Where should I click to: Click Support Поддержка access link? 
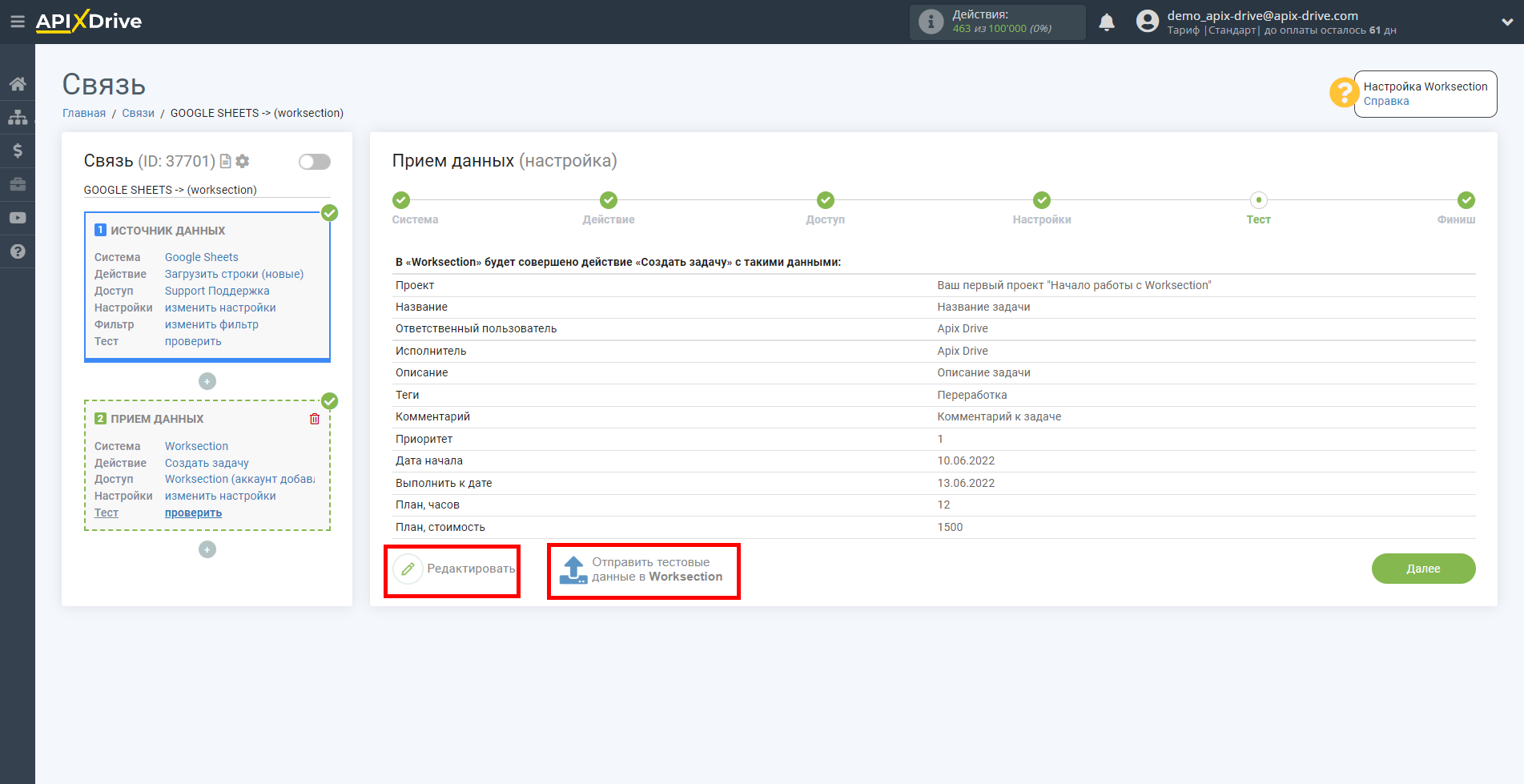point(217,291)
